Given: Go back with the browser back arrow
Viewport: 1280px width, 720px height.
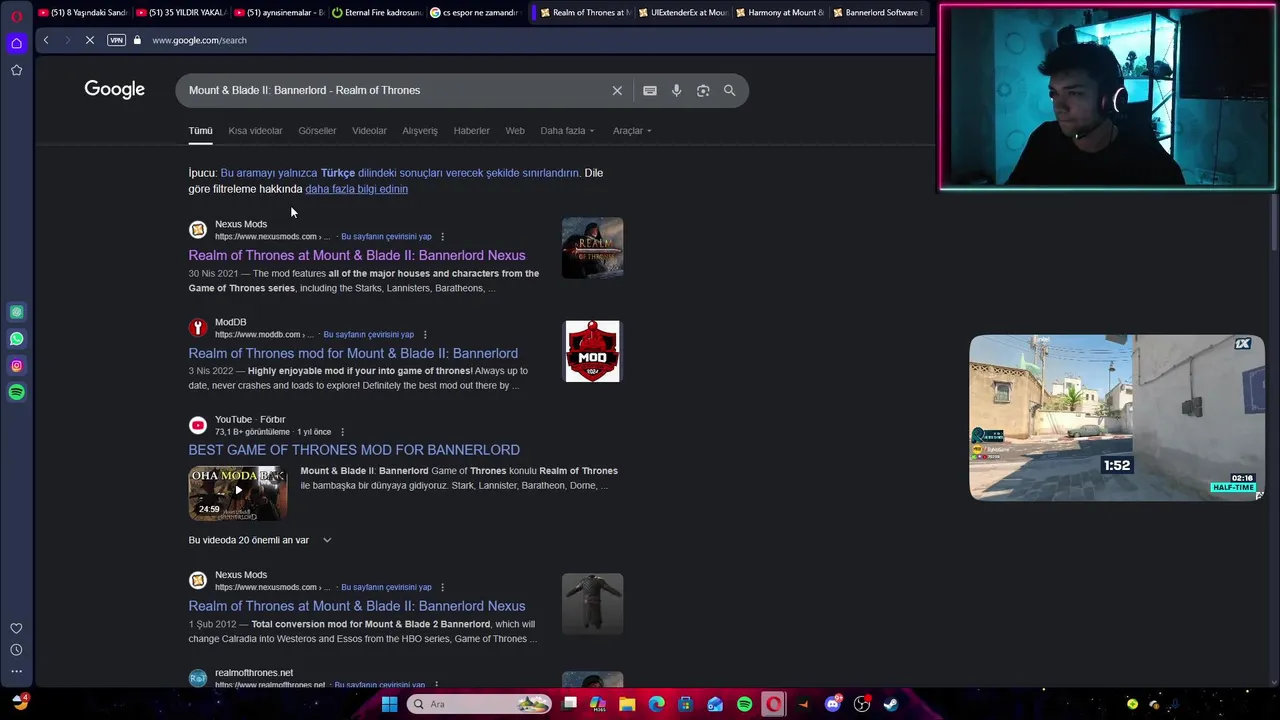Looking at the screenshot, I should [x=46, y=40].
